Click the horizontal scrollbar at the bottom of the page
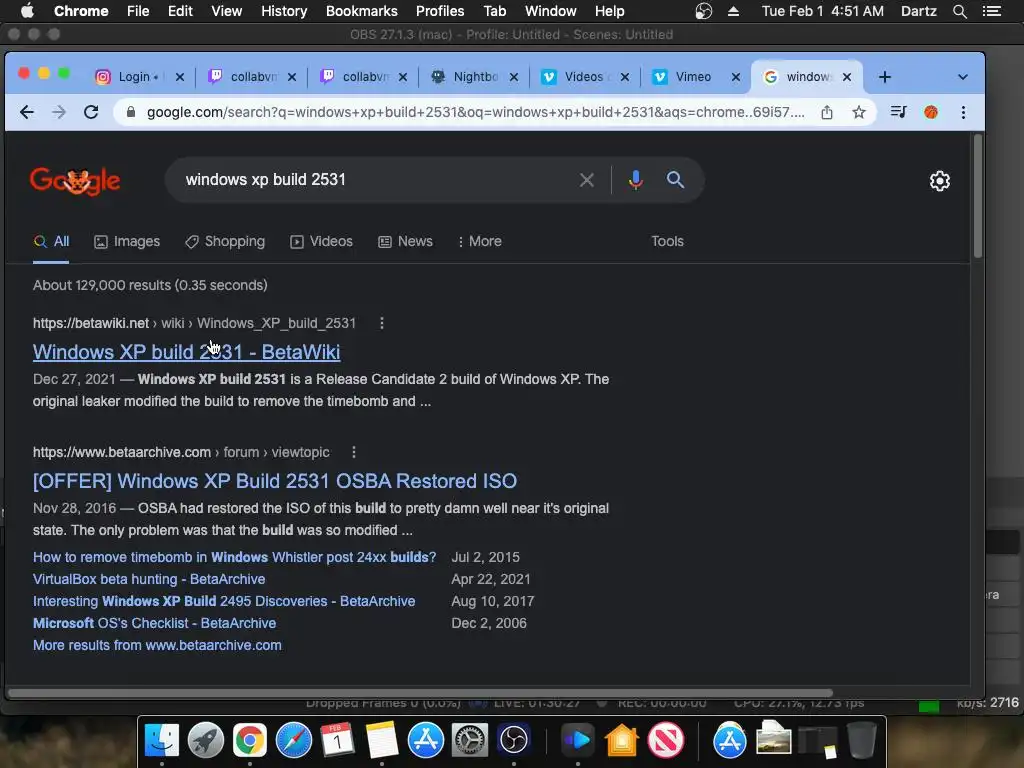The width and height of the screenshot is (1024, 768). coord(420,693)
